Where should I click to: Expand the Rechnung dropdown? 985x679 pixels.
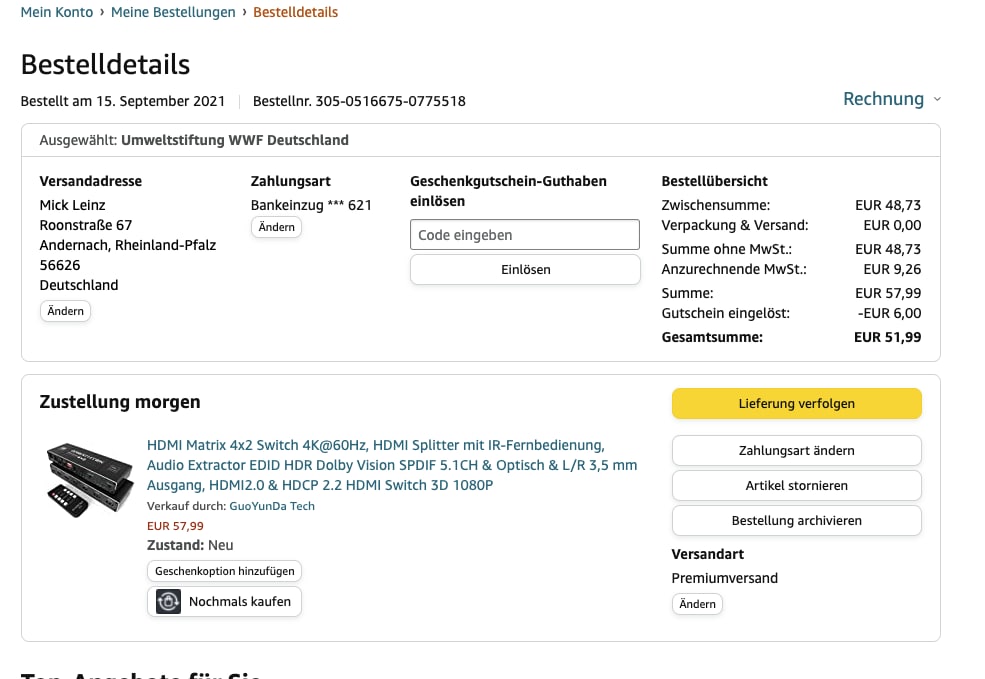pos(883,99)
